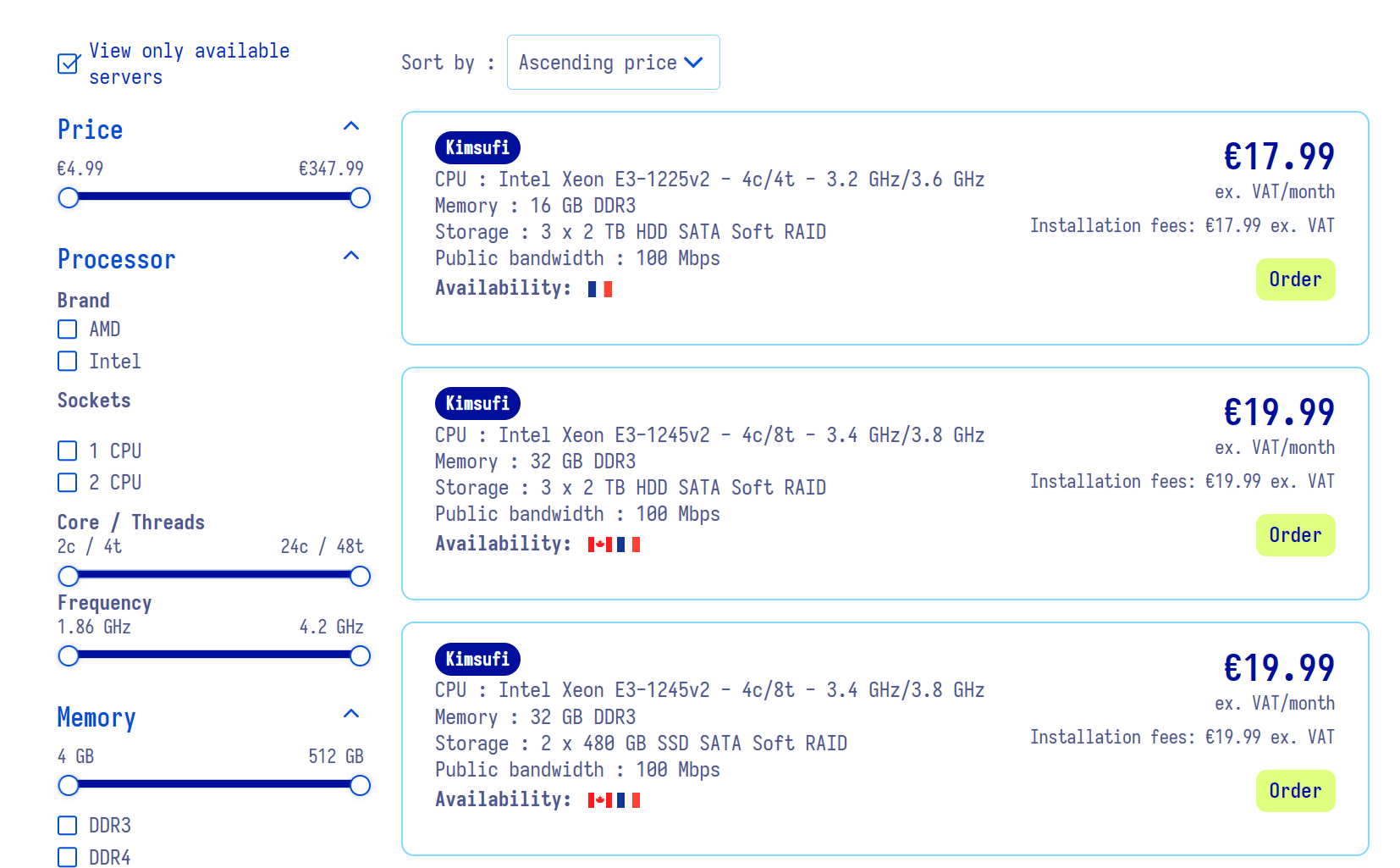This screenshot has height=868, width=1400.
Task: Click the France flag on the 480 GB SSD server
Action: click(x=628, y=800)
